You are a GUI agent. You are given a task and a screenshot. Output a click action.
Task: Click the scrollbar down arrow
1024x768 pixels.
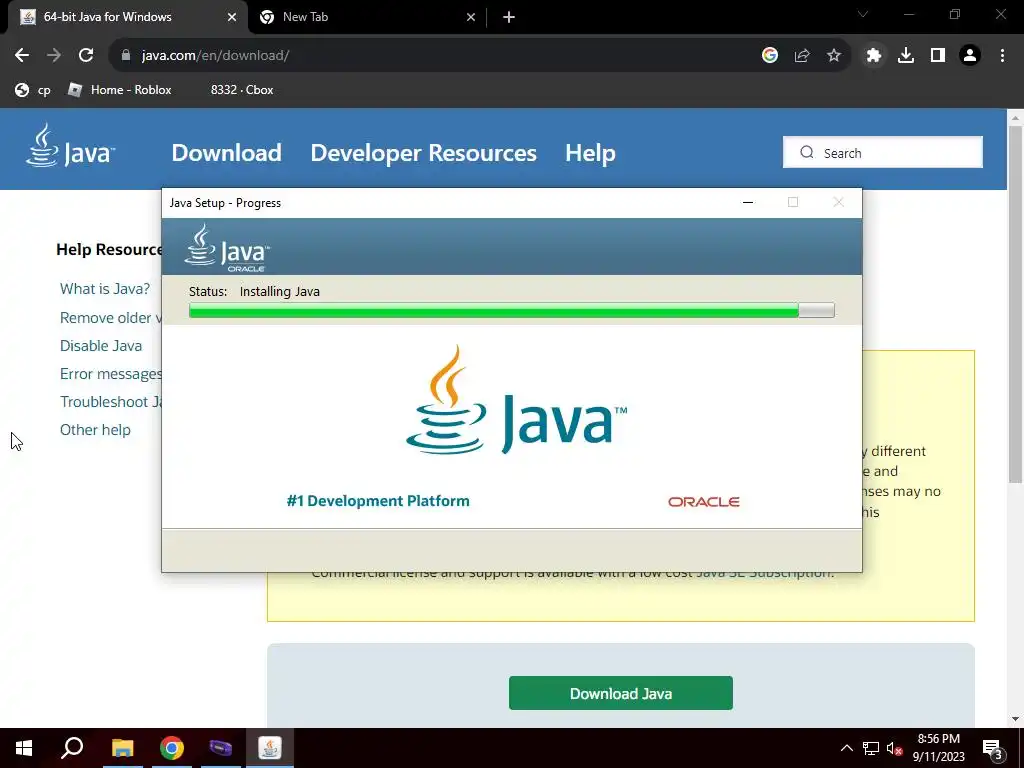coord(1015,719)
